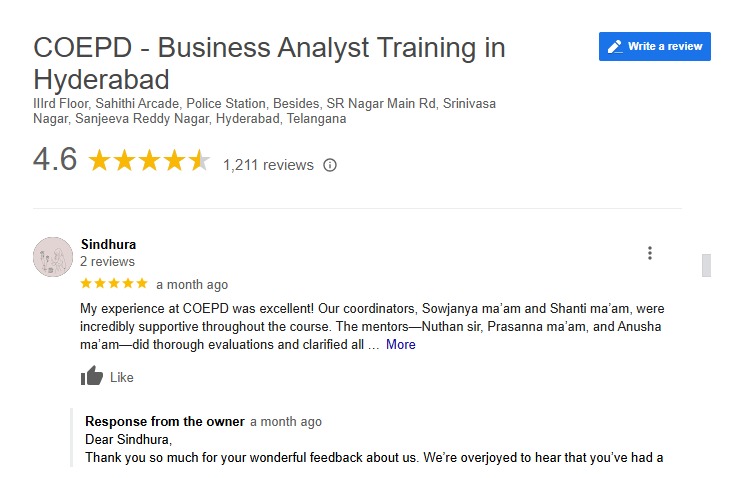The height and width of the screenshot is (478, 740).
Task: Click the pencil icon on Write a review
Action: coord(614,47)
